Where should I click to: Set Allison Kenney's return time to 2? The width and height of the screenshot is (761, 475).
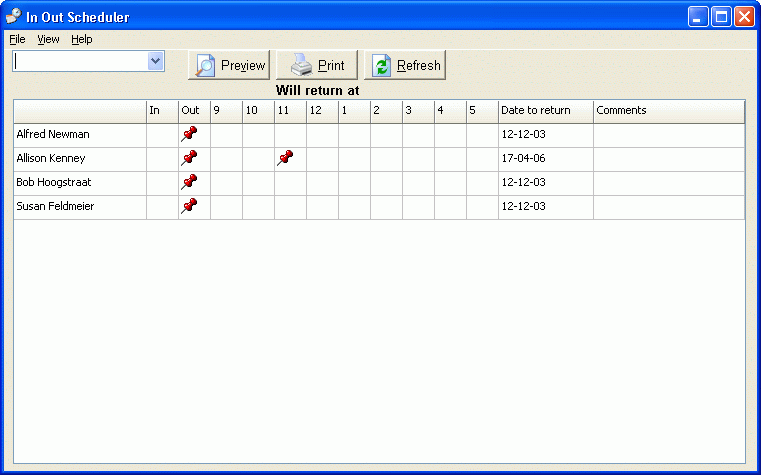point(387,159)
